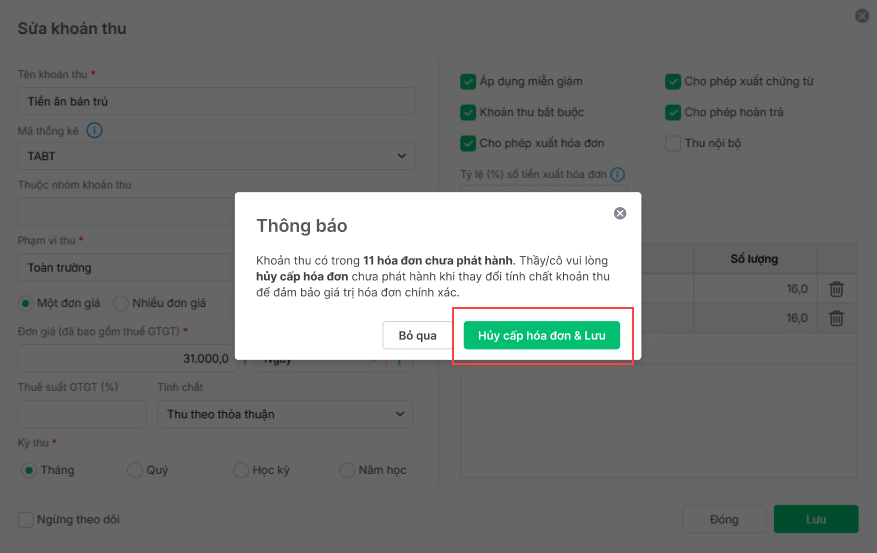Toggle Cho phép xuất hóa đơn checkbox
The height and width of the screenshot is (553, 877).
click(x=468, y=143)
